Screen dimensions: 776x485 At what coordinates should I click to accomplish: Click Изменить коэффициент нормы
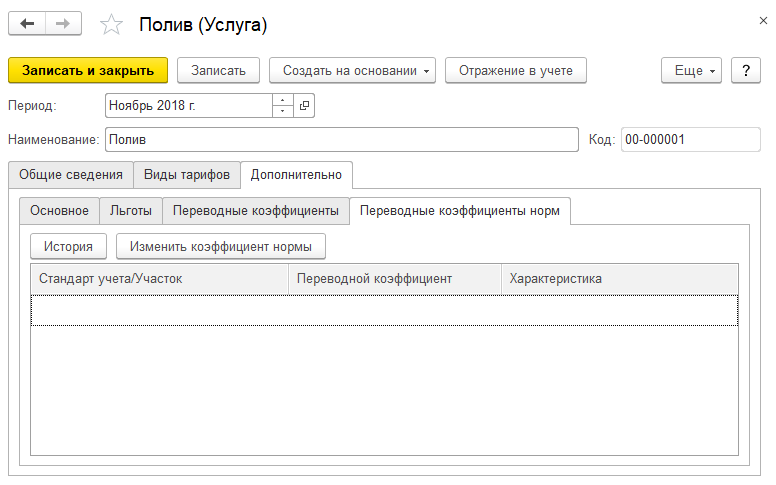pos(221,246)
